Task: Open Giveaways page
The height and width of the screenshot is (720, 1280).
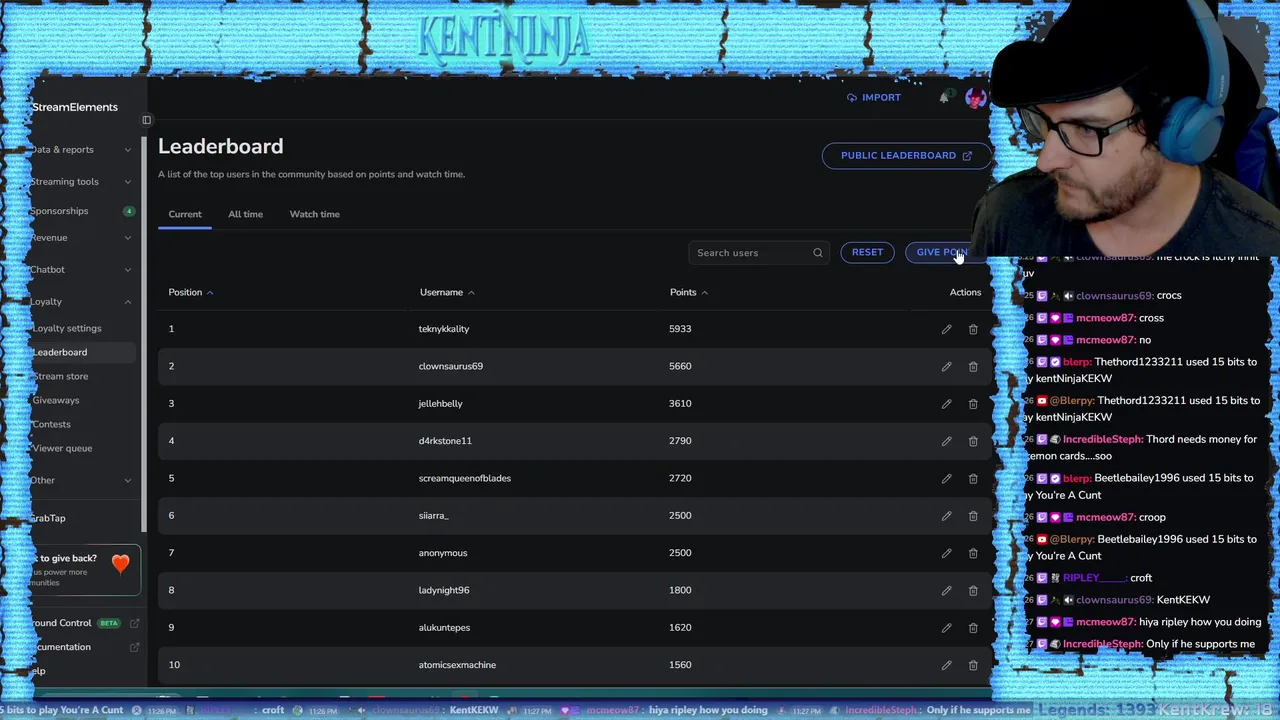Action: (56, 400)
